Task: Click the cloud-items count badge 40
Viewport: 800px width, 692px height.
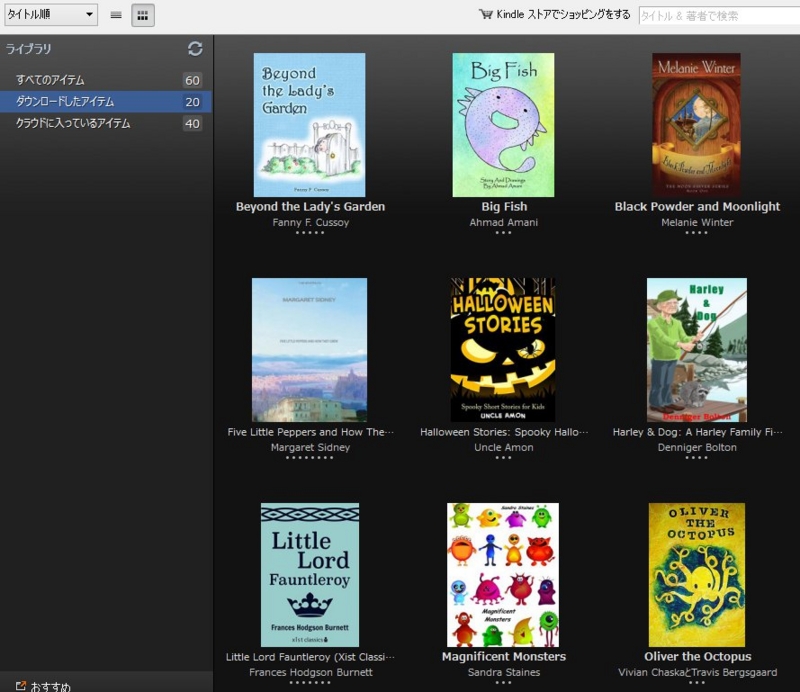Action: click(x=192, y=123)
